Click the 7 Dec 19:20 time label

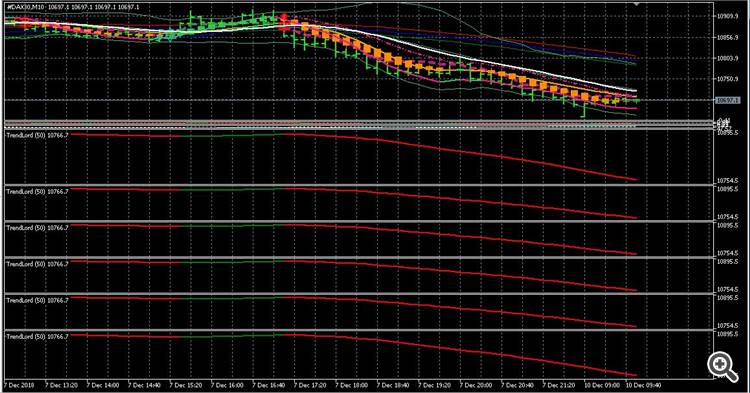435,385
